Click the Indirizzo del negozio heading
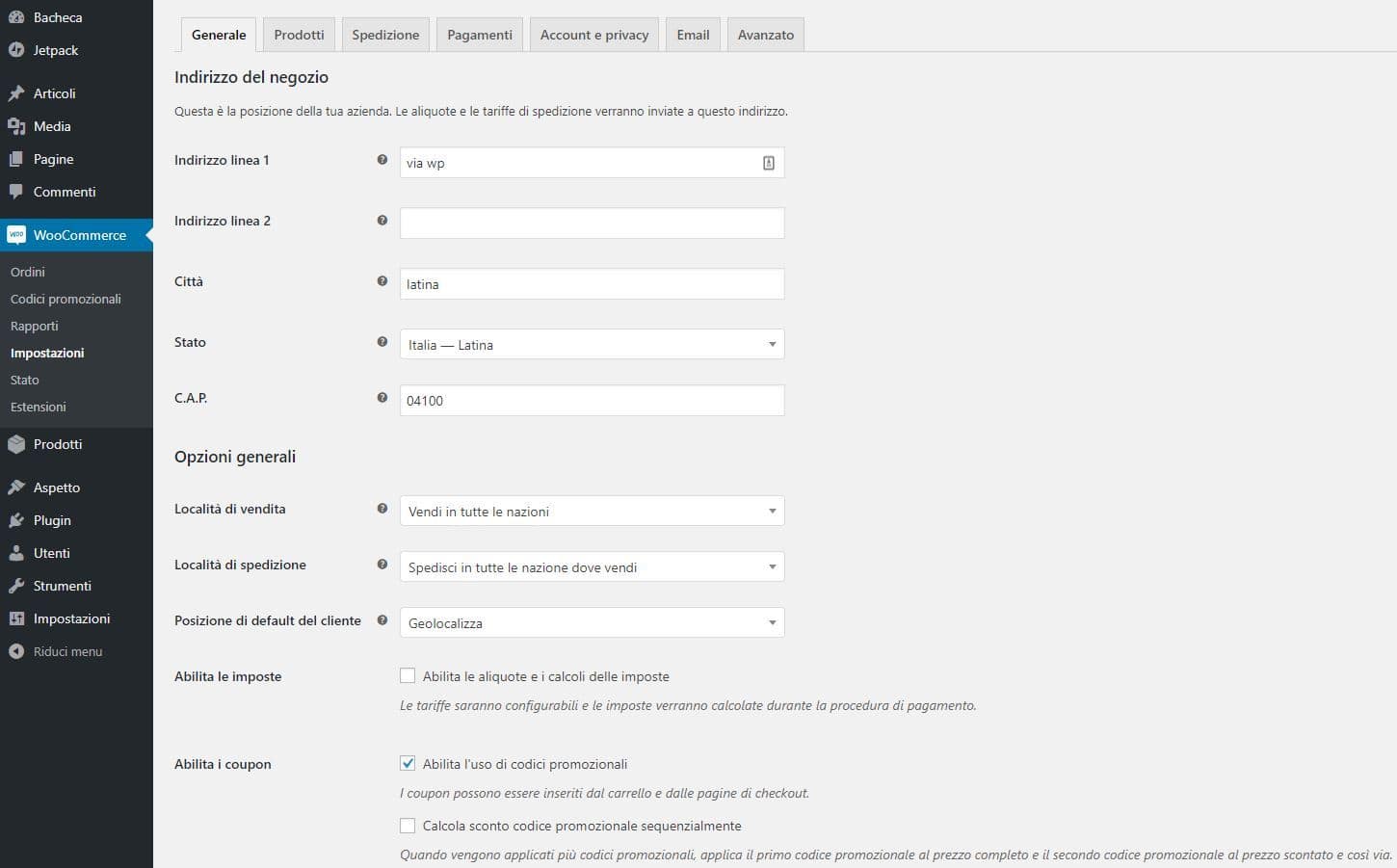Image resolution: width=1397 pixels, height=868 pixels. [251, 77]
